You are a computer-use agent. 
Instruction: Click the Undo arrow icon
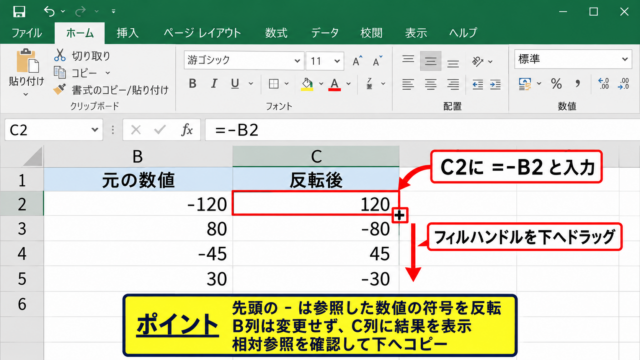tap(49, 11)
